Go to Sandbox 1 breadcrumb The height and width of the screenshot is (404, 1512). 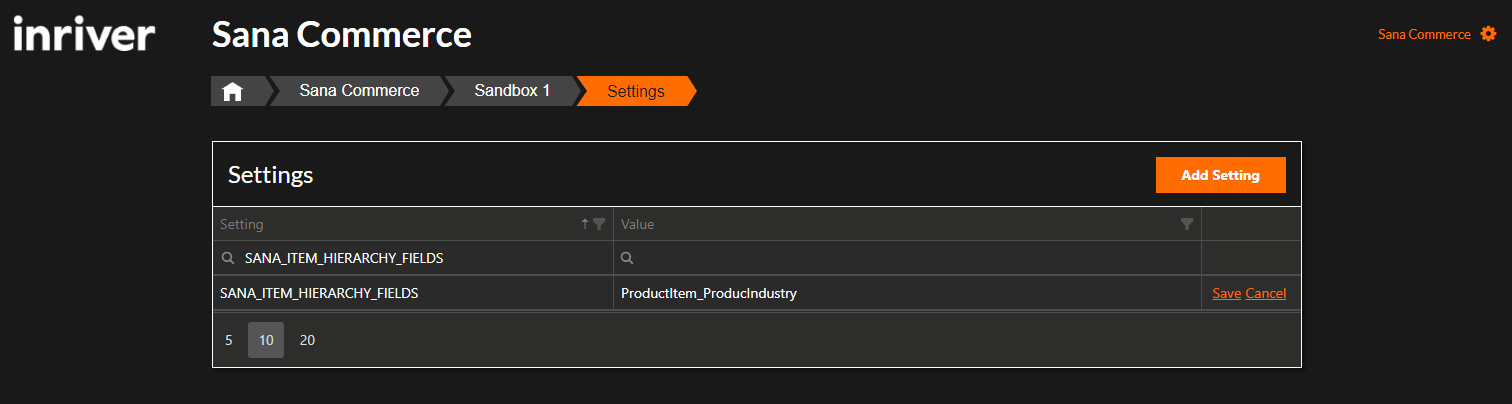point(512,91)
